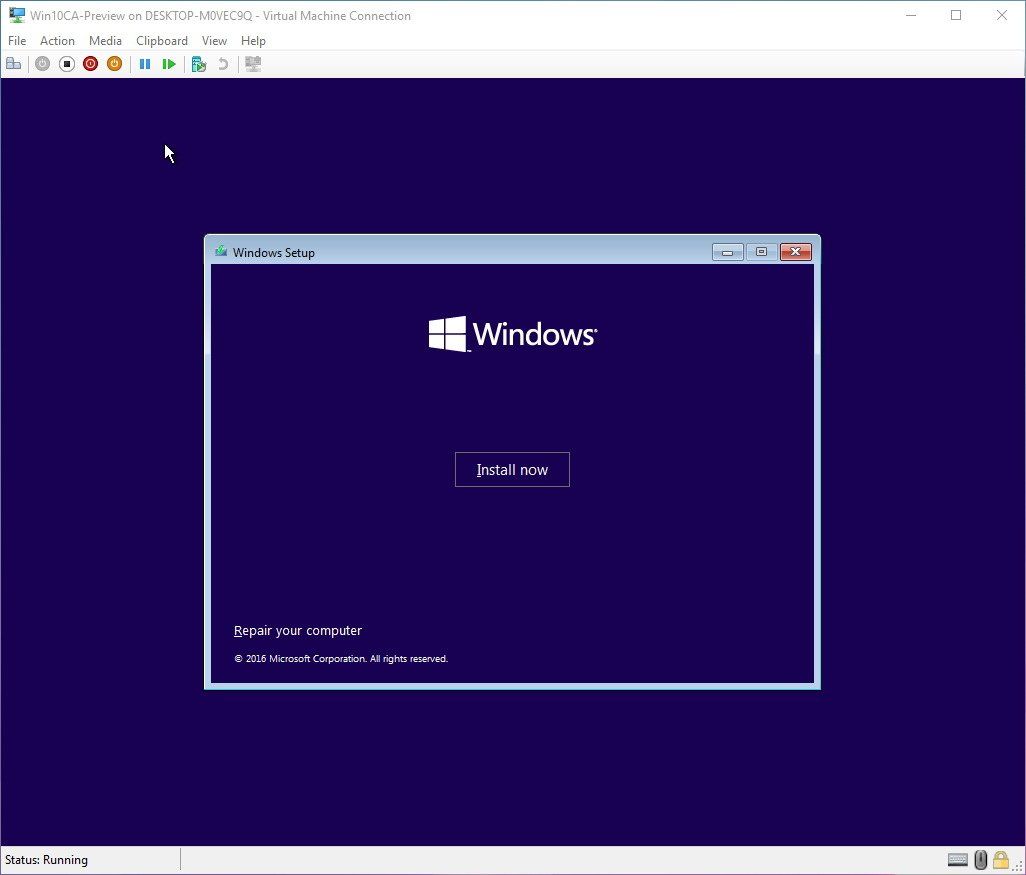1026x875 pixels.
Task: Shut down the guest OS via red toolbar icon
Action: pos(90,63)
